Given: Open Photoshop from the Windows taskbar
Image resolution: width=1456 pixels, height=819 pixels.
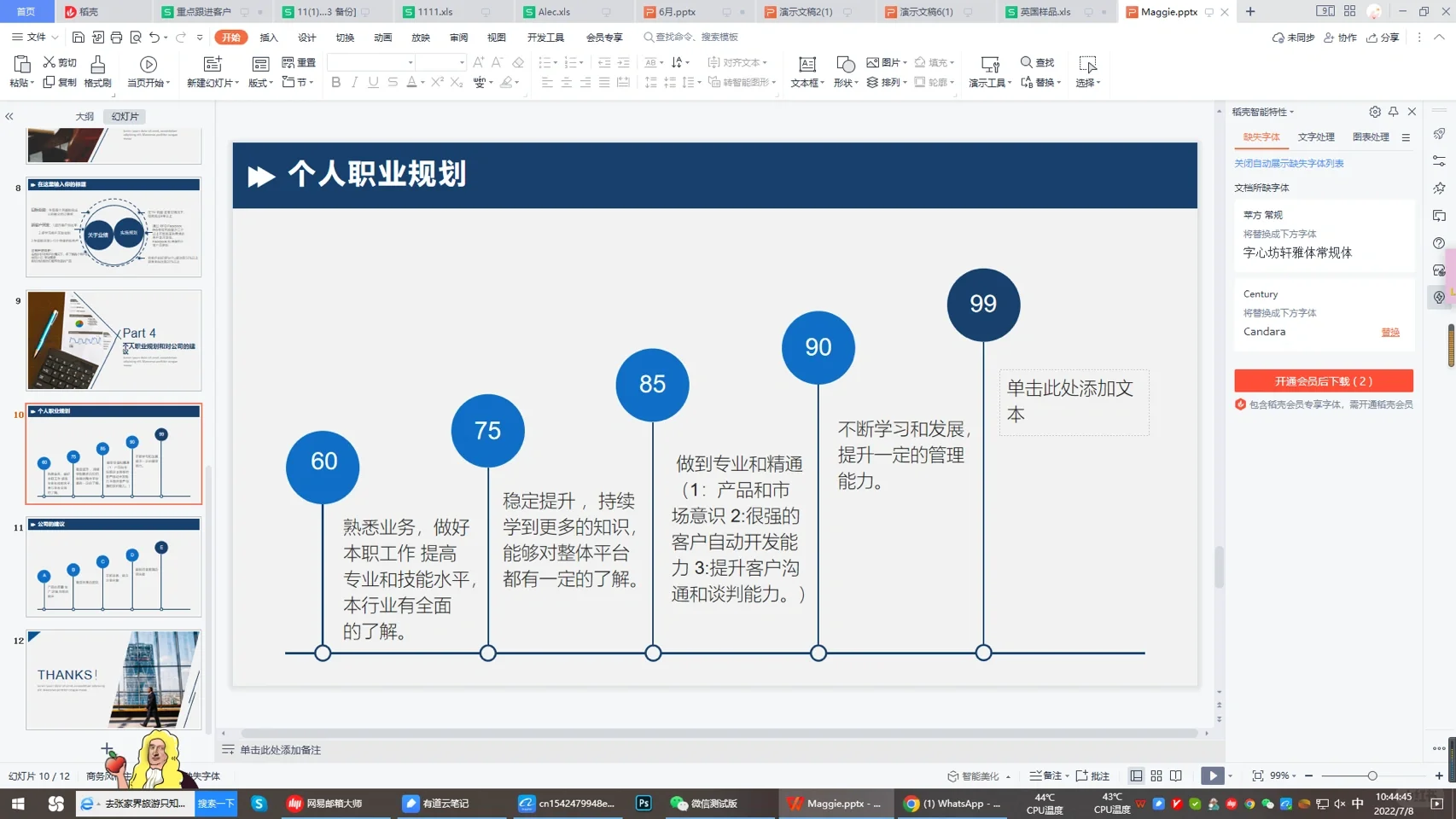Looking at the screenshot, I should click(x=644, y=803).
